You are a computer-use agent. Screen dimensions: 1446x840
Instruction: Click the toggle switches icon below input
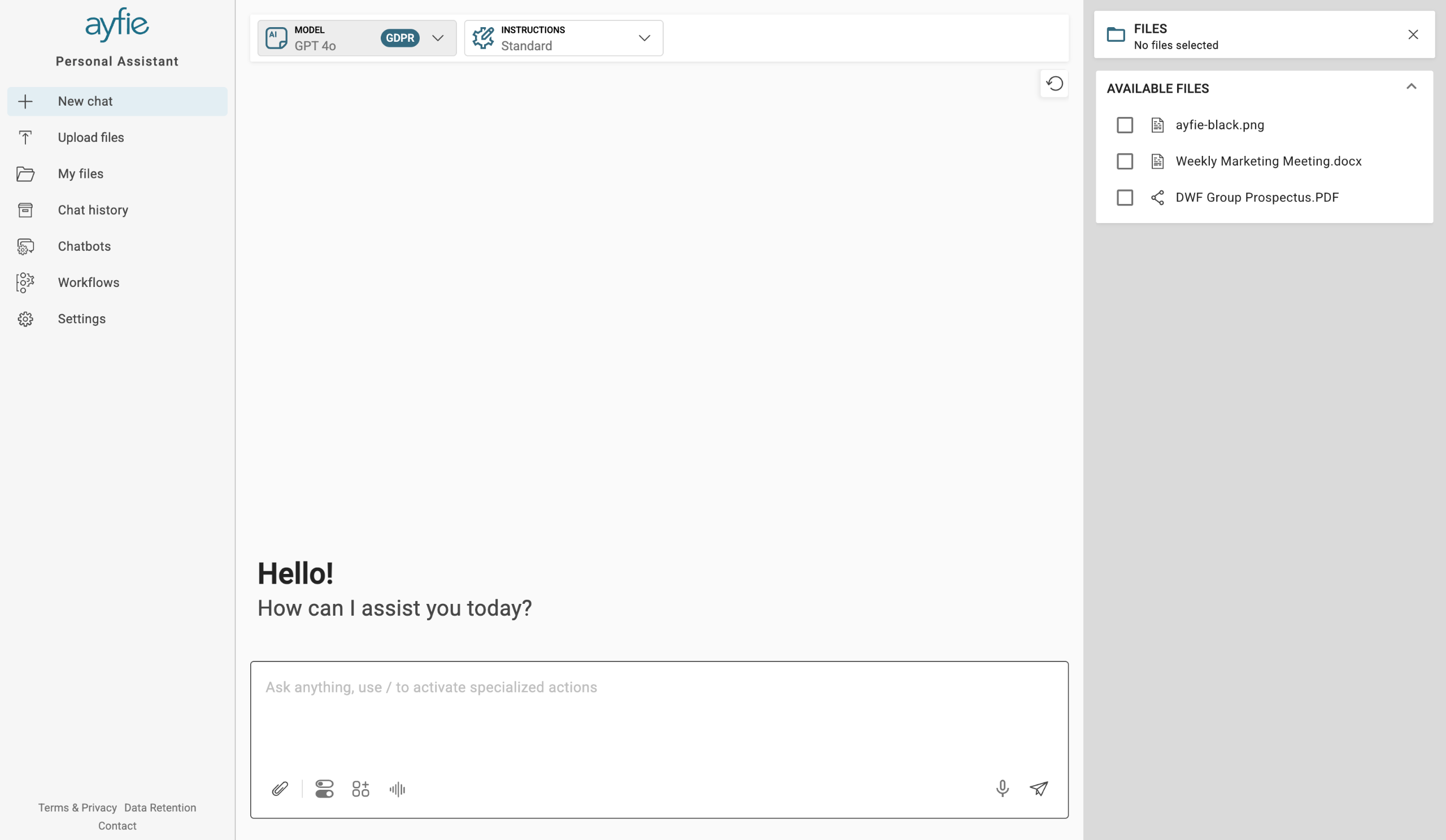coord(324,789)
